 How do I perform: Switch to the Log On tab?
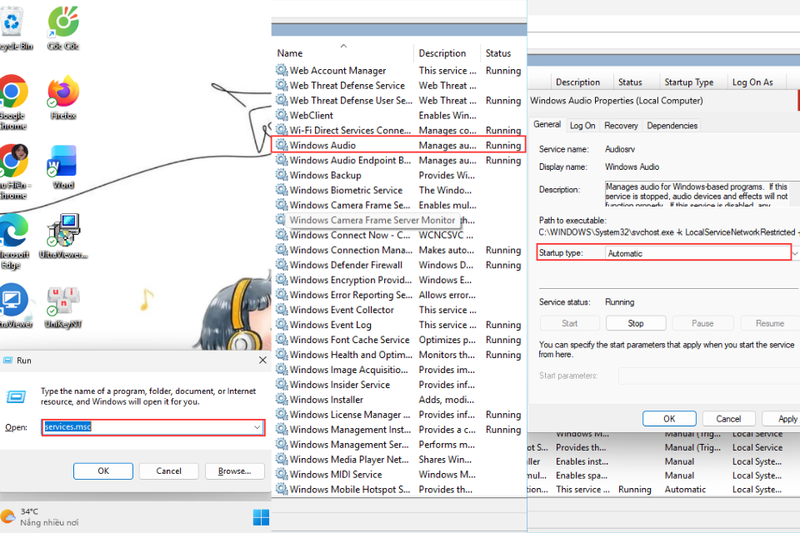point(582,125)
